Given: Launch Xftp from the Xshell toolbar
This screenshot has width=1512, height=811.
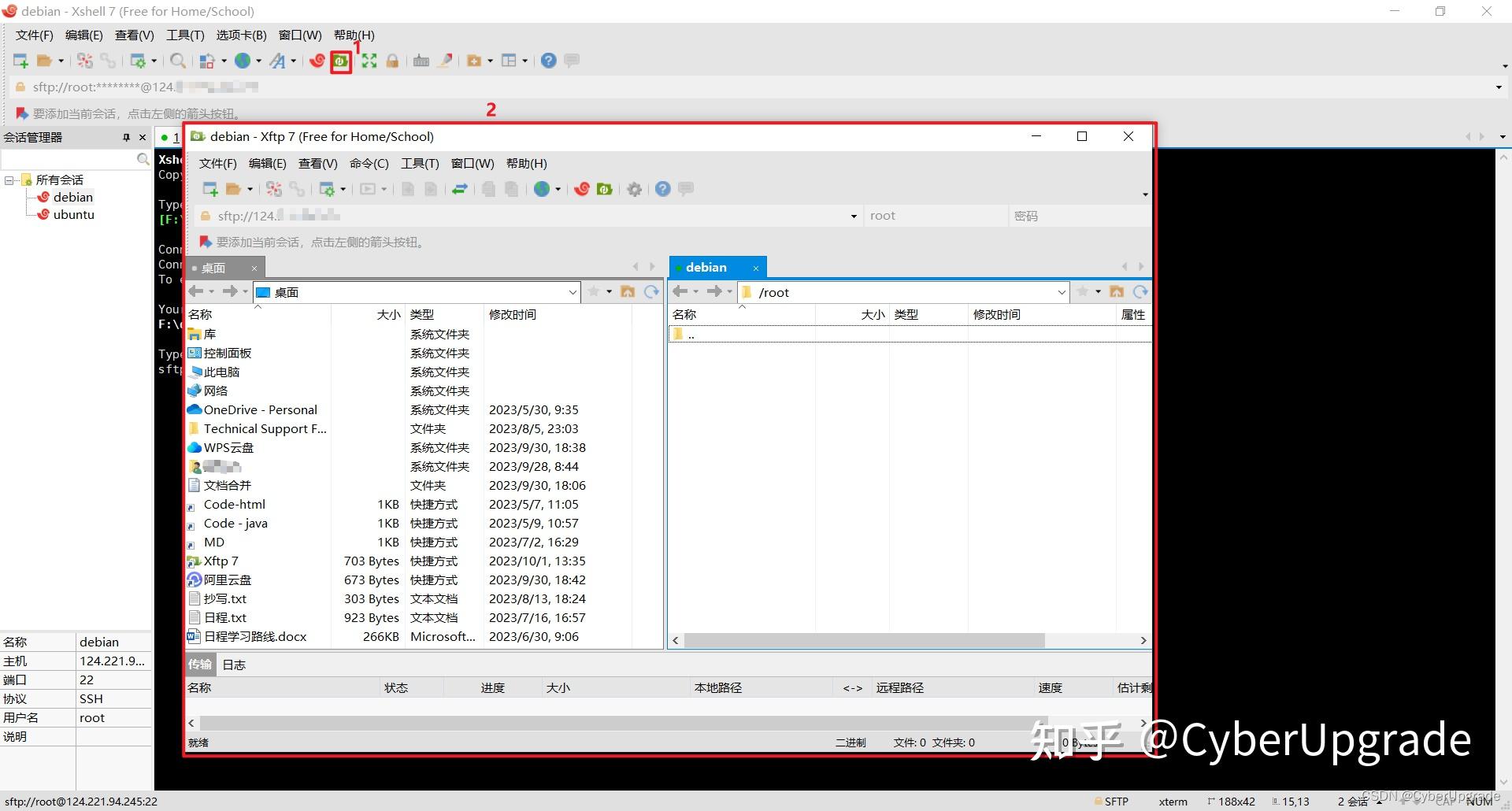Looking at the screenshot, I should 339,61.
